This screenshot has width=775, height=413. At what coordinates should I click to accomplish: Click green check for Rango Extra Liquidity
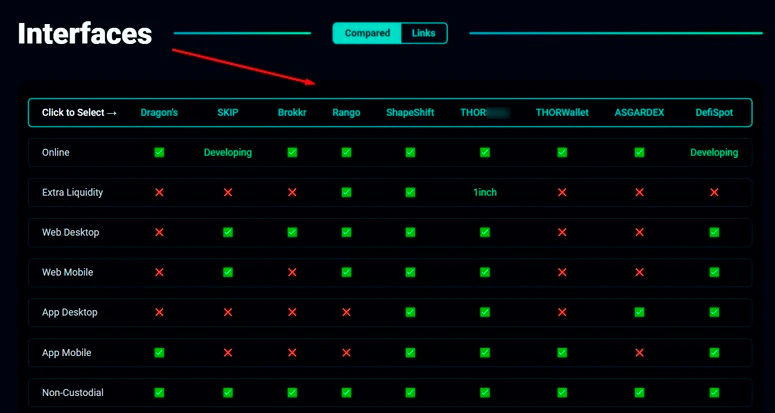[346, 193]
